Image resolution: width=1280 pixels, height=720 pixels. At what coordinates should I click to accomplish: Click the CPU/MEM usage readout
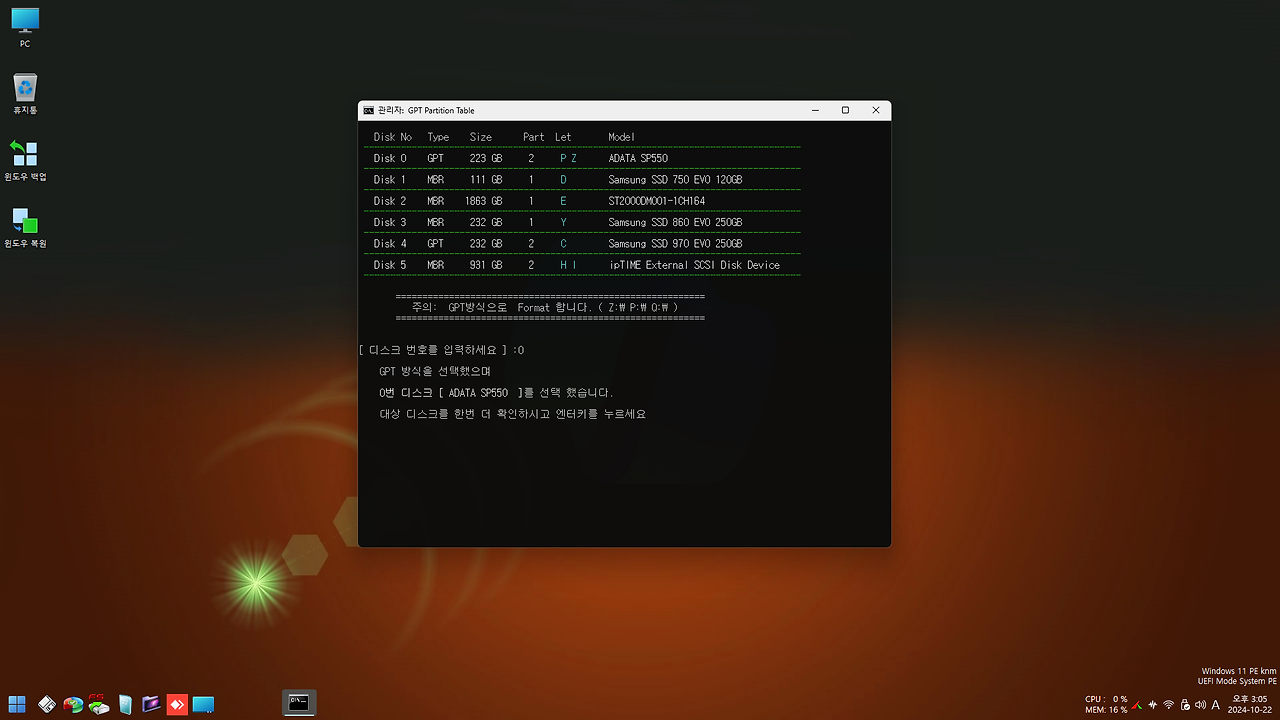coord(1106,704)
